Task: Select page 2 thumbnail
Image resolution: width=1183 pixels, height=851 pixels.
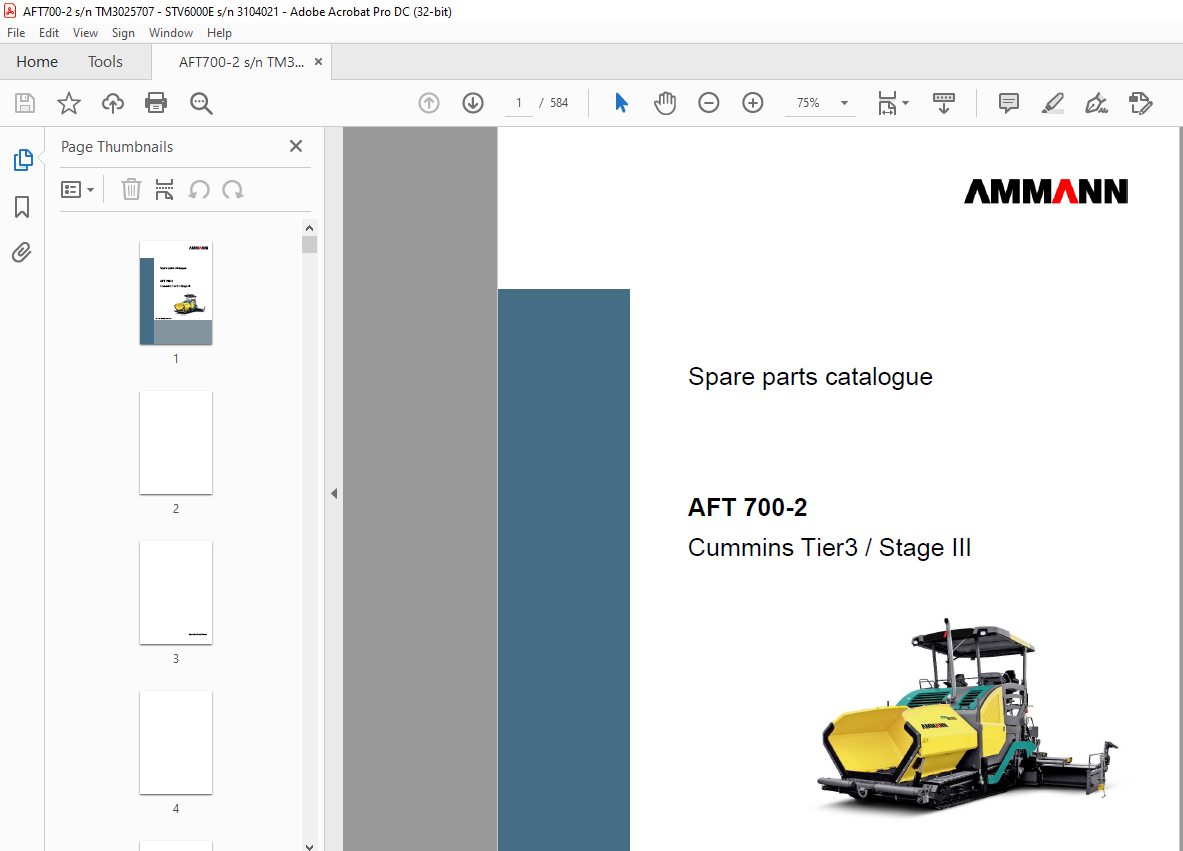Action: (x=176, y=442)
